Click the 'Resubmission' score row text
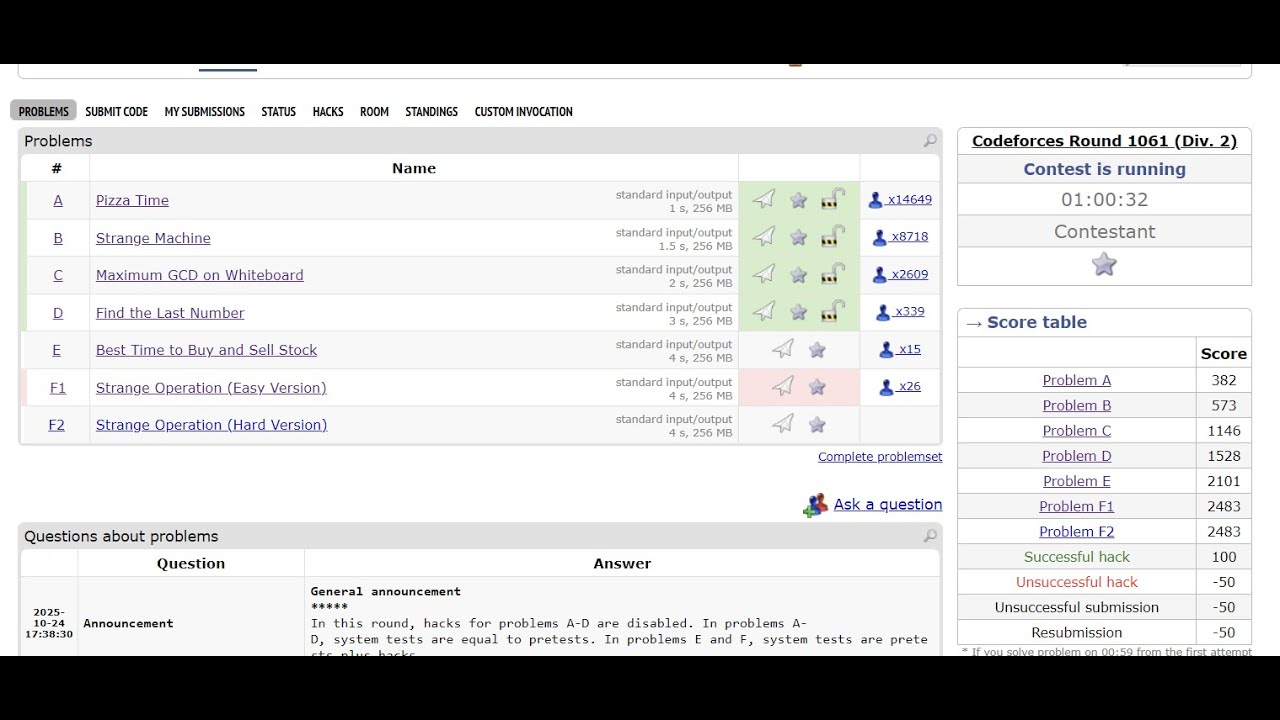 coord(1076,632)
